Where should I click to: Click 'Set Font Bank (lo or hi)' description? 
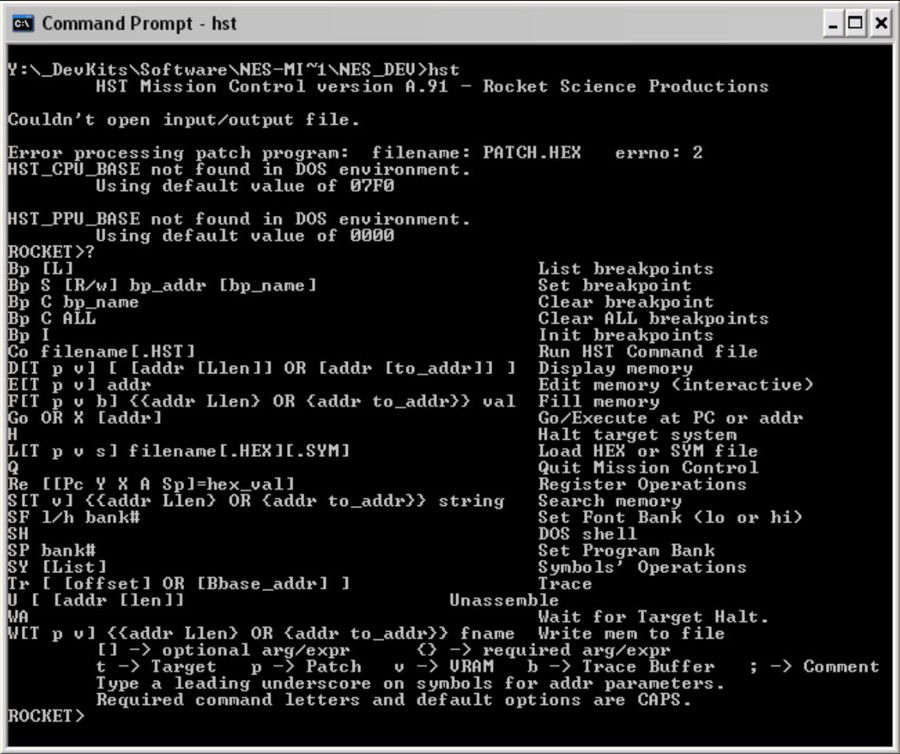670,518
